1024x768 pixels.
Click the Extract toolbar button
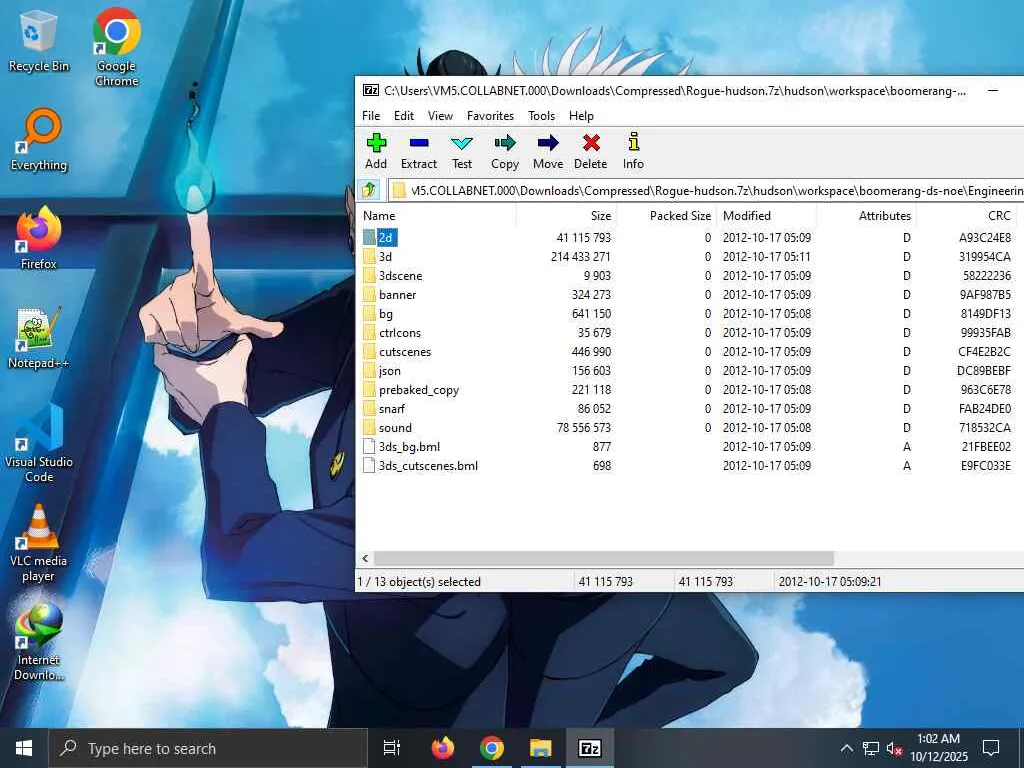click(x=419, y=152)
